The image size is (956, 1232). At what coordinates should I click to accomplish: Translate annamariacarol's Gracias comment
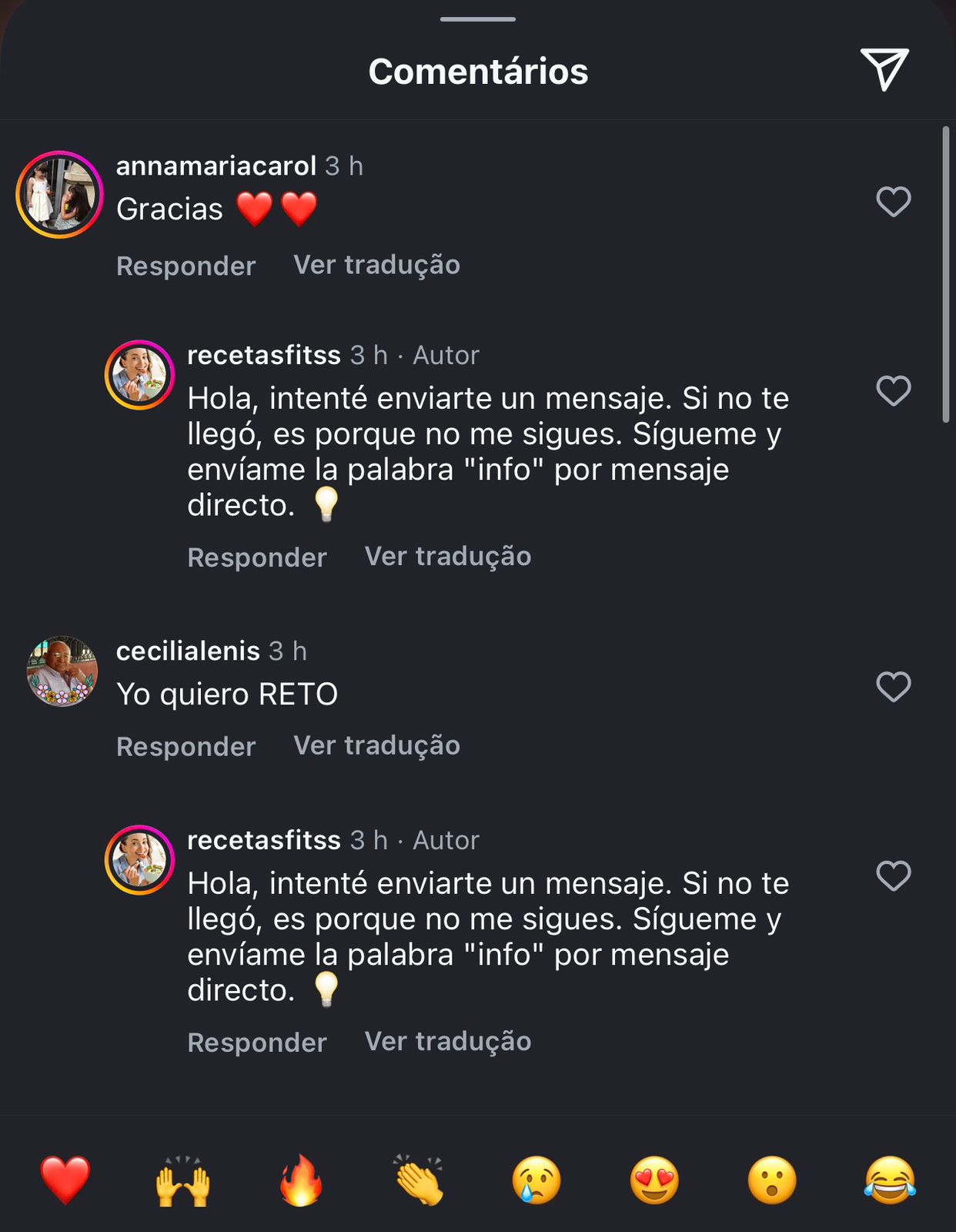click(376, 265)
